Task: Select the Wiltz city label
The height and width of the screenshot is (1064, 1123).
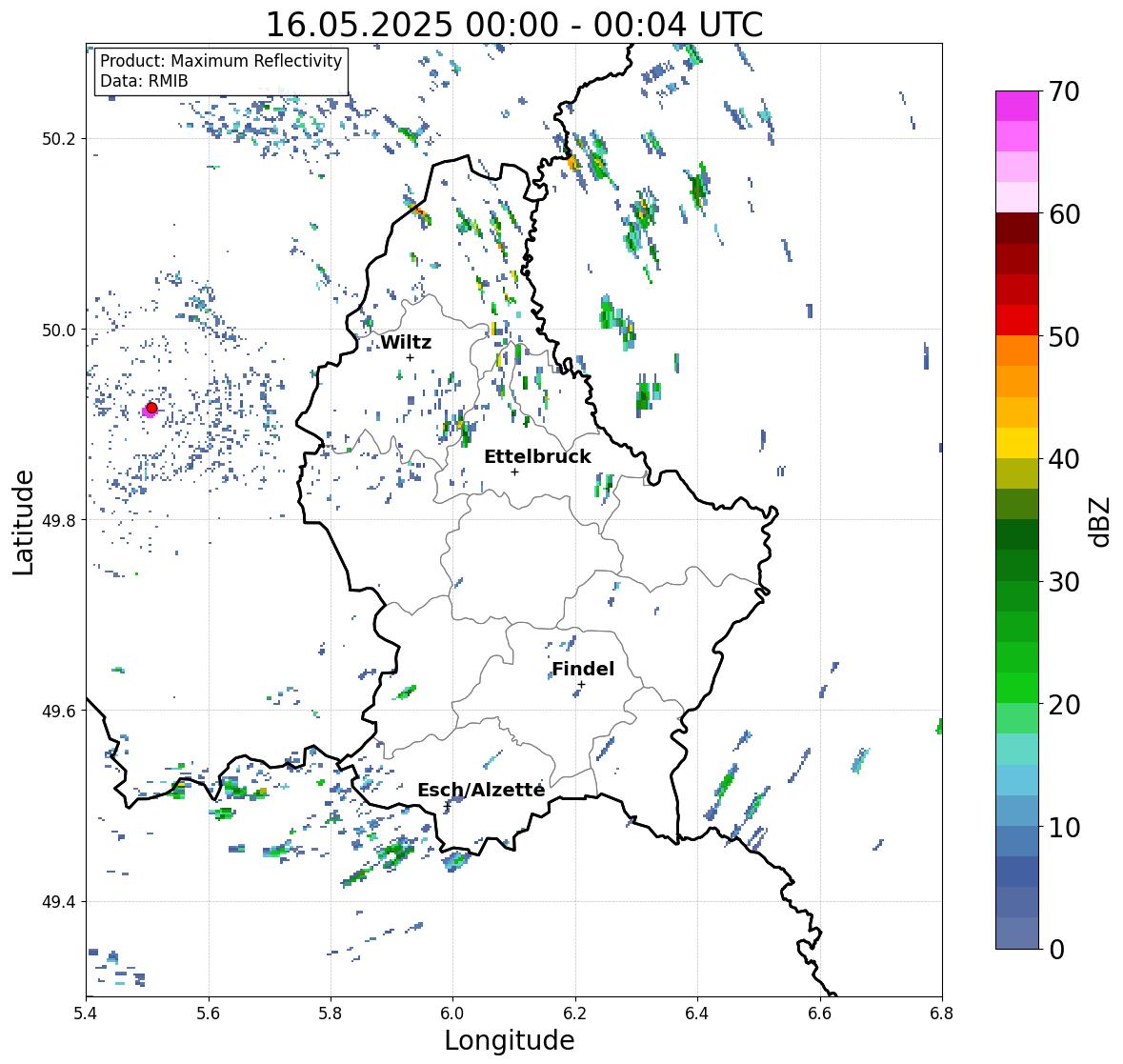Action: [406, 342]
